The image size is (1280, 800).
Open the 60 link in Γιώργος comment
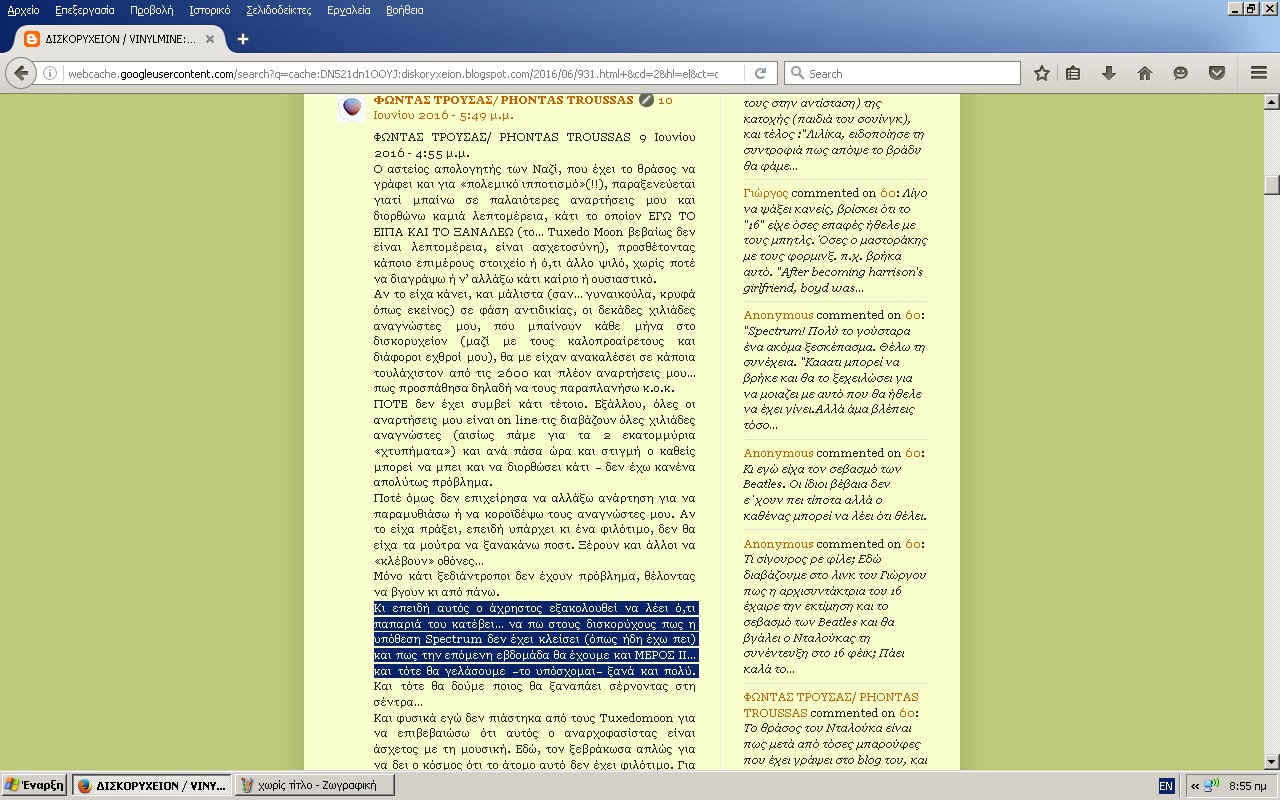tap(888, 193)
